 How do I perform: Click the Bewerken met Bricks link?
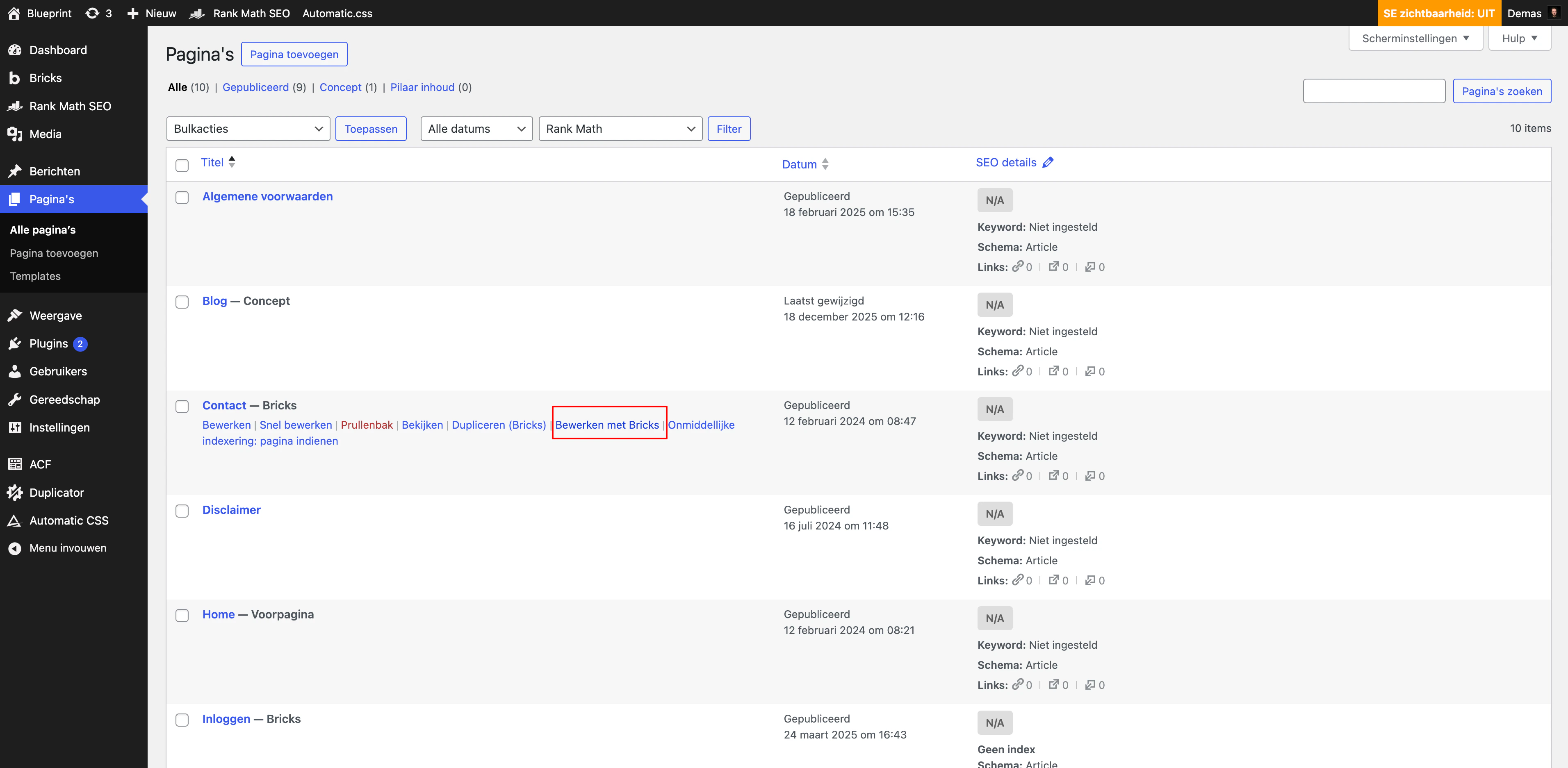tap(607, 425)
